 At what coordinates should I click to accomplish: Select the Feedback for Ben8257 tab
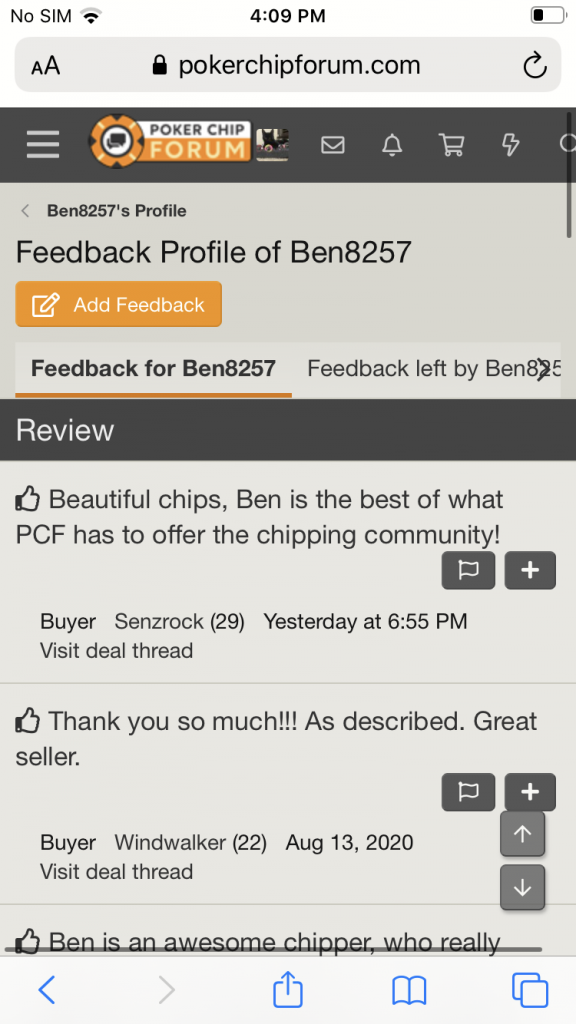pyautogui.click(x=153, y=369)
